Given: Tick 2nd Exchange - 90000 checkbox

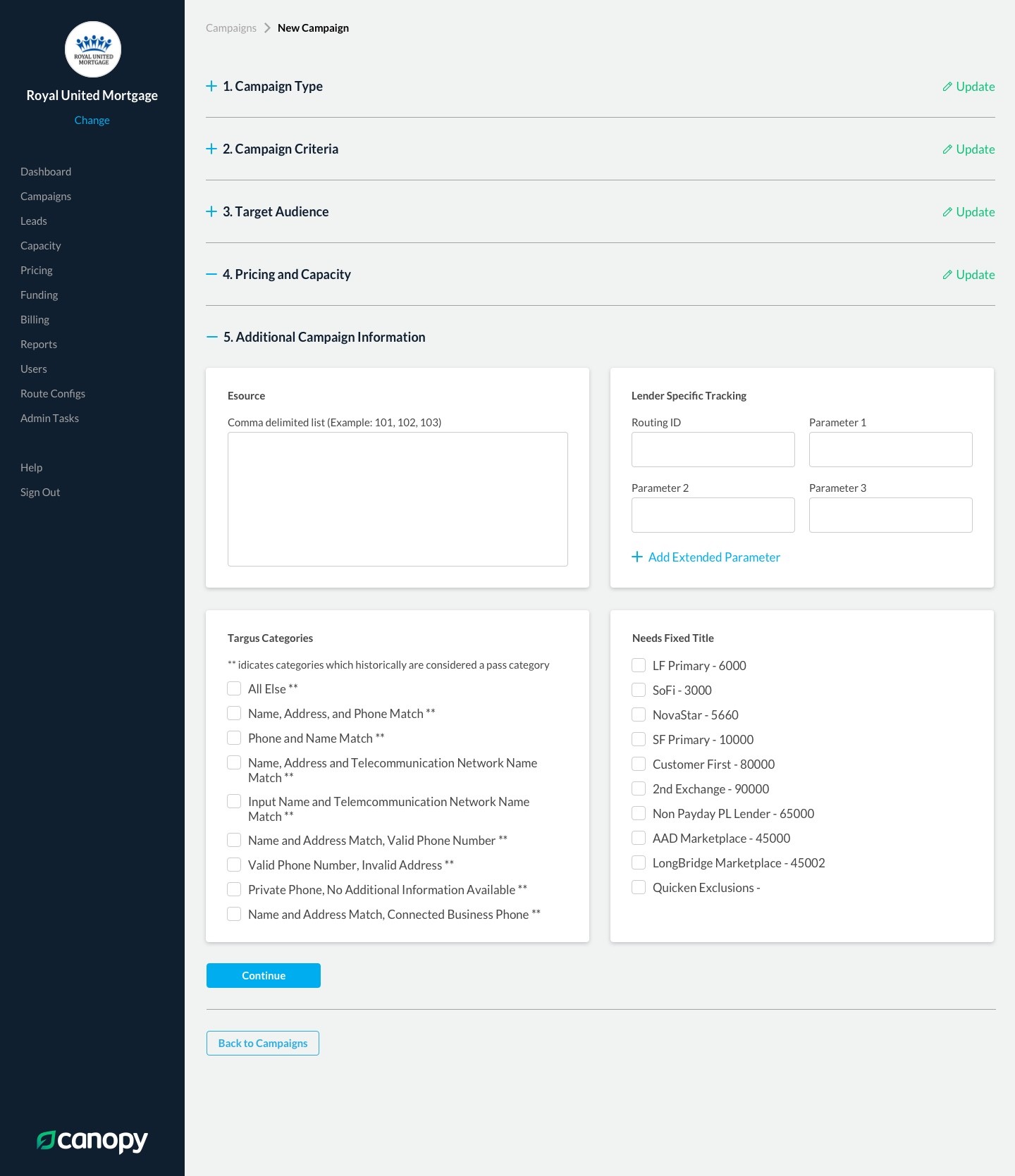Looking at the screenshot, I should coord(639,788).
